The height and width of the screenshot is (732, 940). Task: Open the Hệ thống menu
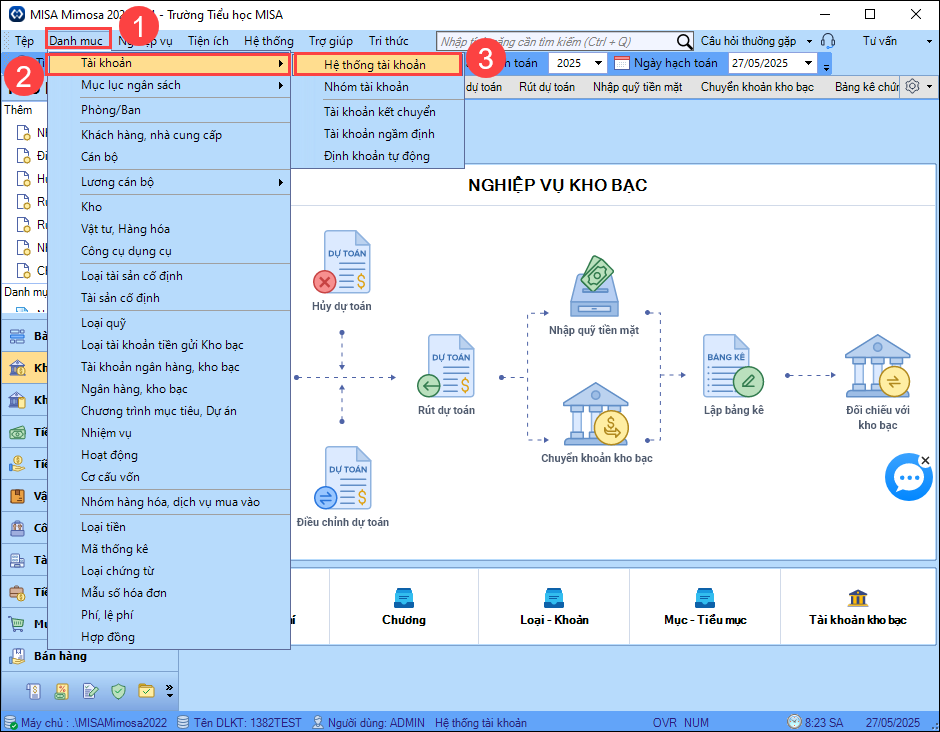tap(269, 41)
